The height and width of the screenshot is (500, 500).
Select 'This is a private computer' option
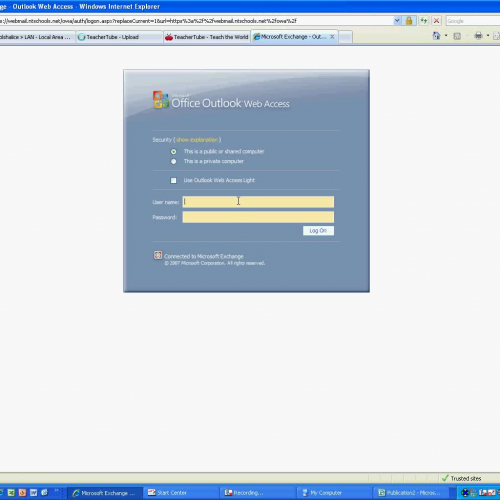pyautogui.click(x=174, y=161)
